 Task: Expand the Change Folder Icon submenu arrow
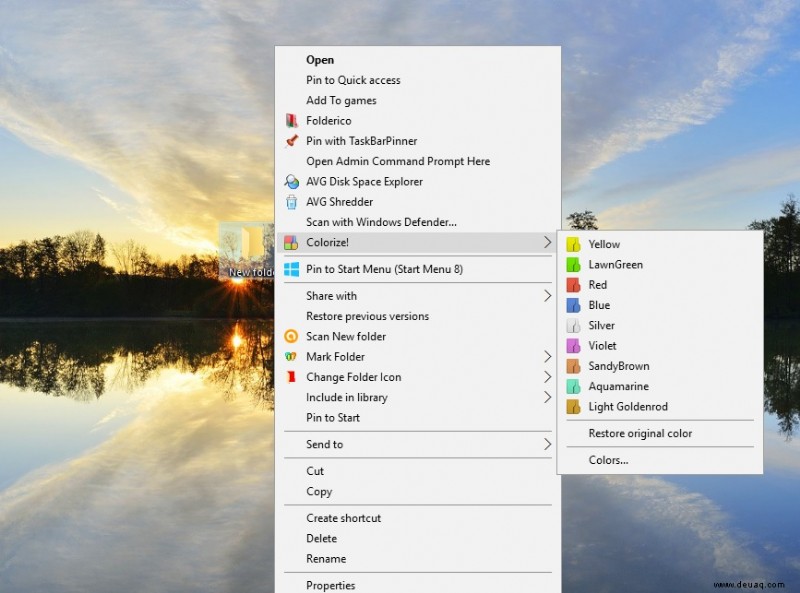click(x=547, y=377)
